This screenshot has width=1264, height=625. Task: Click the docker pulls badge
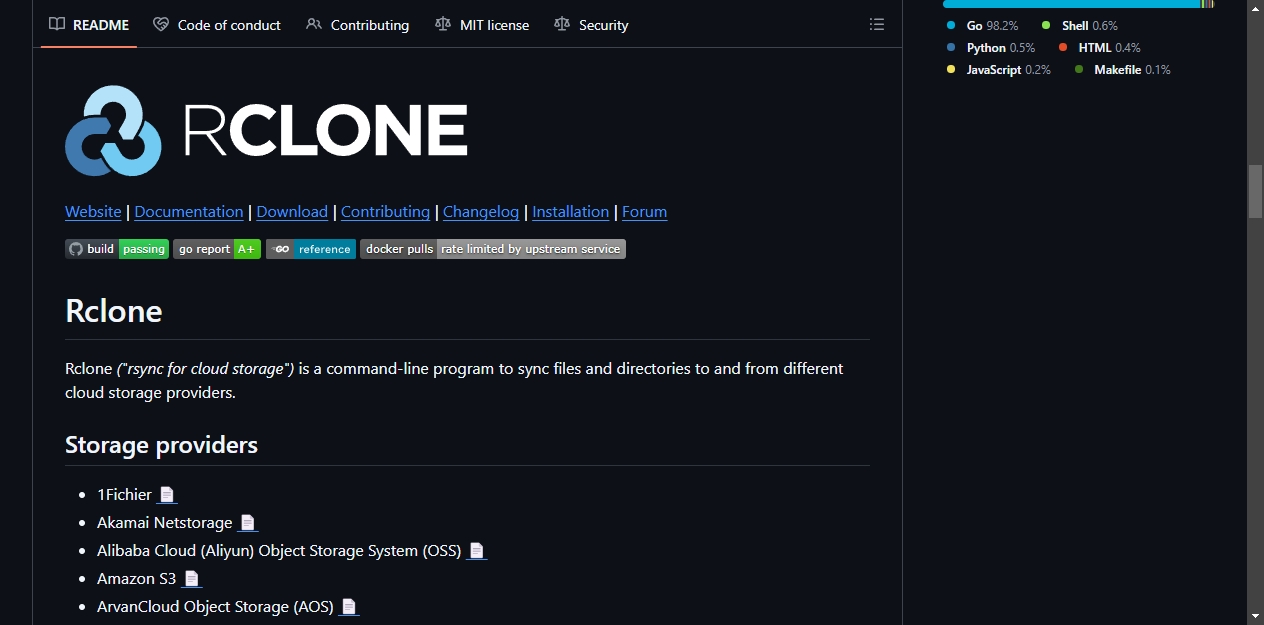tap(493, 249)
